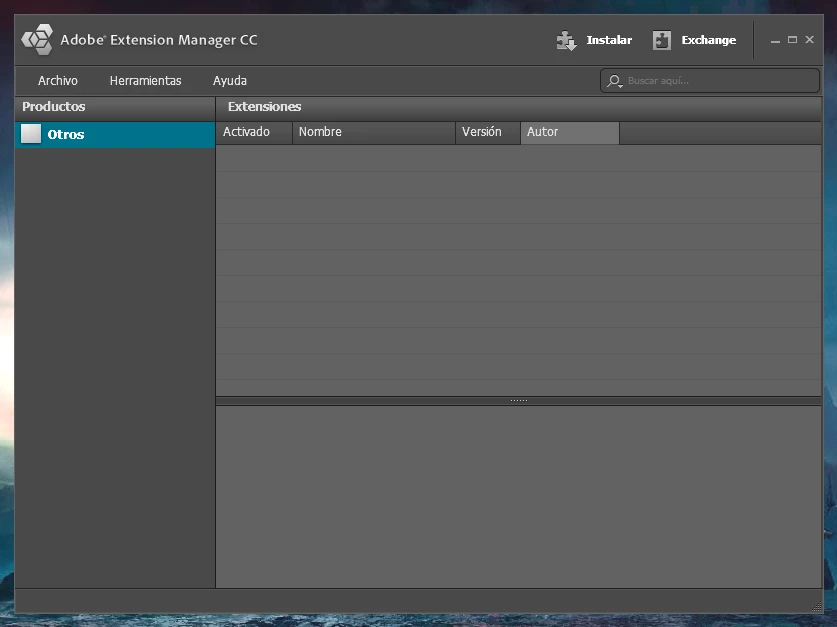Select the Otros product entry
Image resolution: width=837 pixels, height=627 pixels.
[115, 134]
